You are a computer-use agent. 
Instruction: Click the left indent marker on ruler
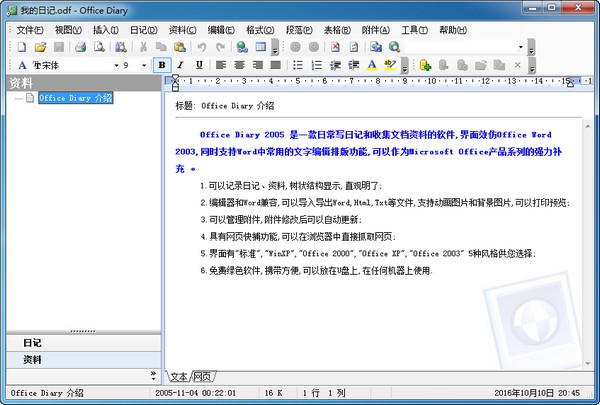click(175, 87)
